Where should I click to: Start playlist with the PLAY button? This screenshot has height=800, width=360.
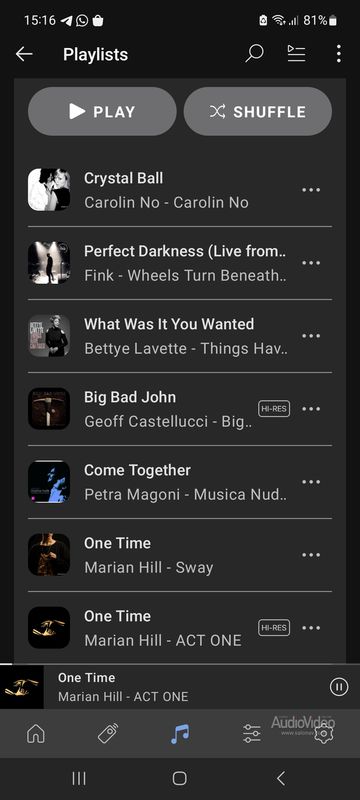(102, 111)
